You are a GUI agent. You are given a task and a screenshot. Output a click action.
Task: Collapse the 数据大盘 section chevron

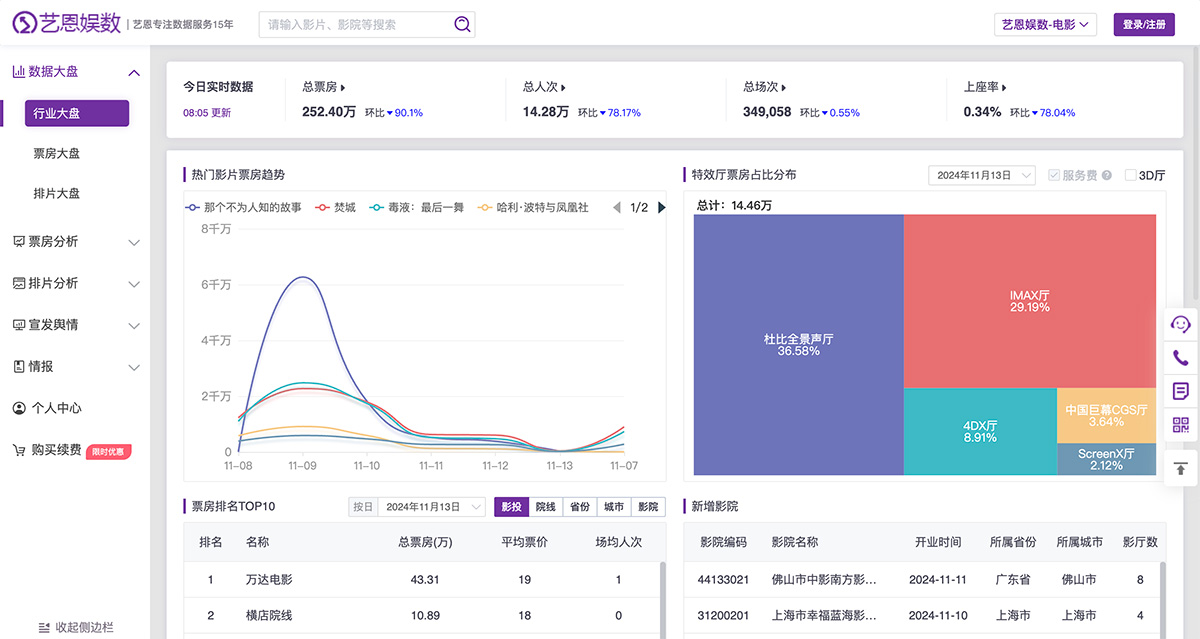pyautogui.click(x=134, y=72)
